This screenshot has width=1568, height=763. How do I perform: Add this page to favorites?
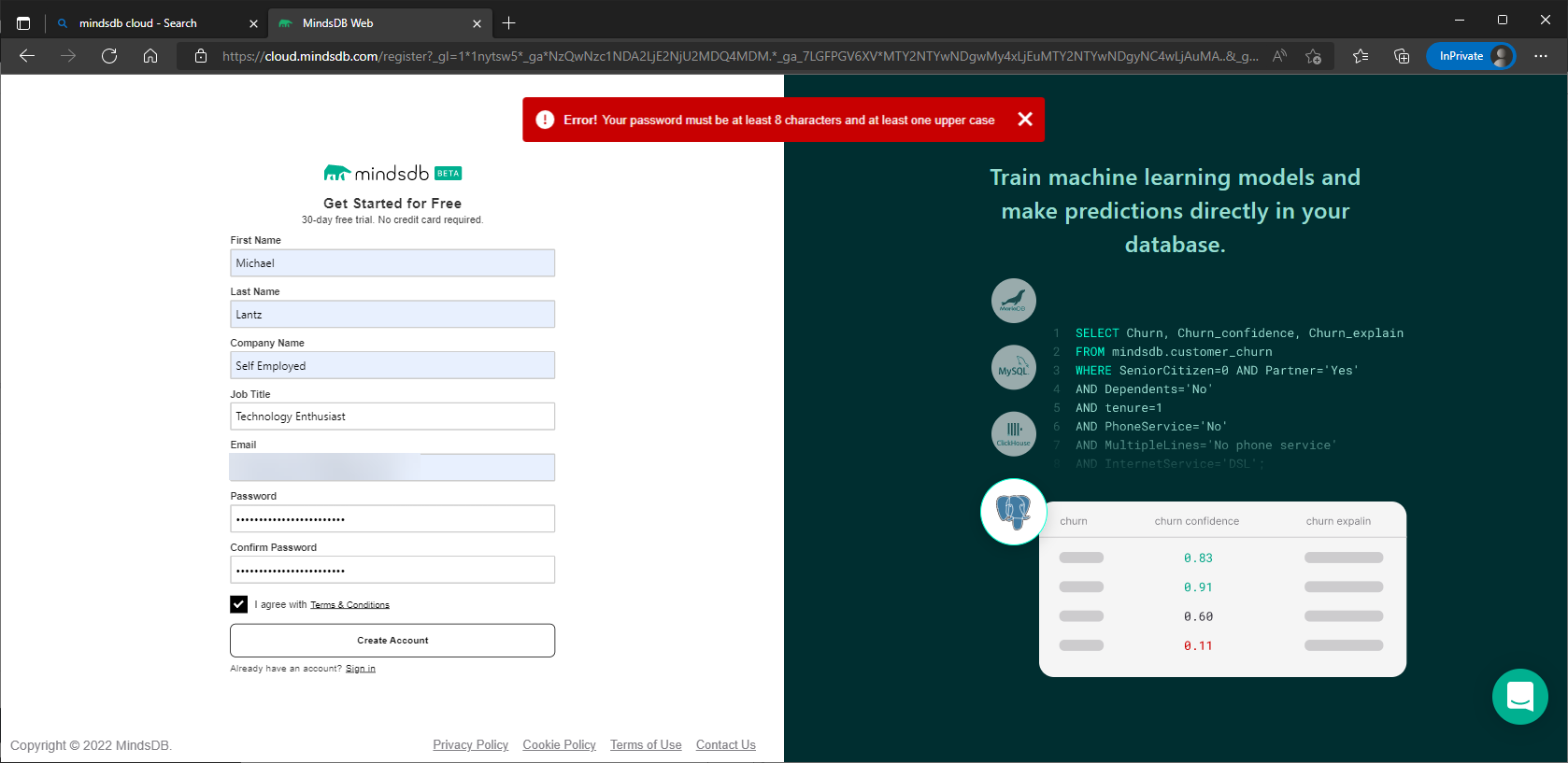coord(1313,56)
